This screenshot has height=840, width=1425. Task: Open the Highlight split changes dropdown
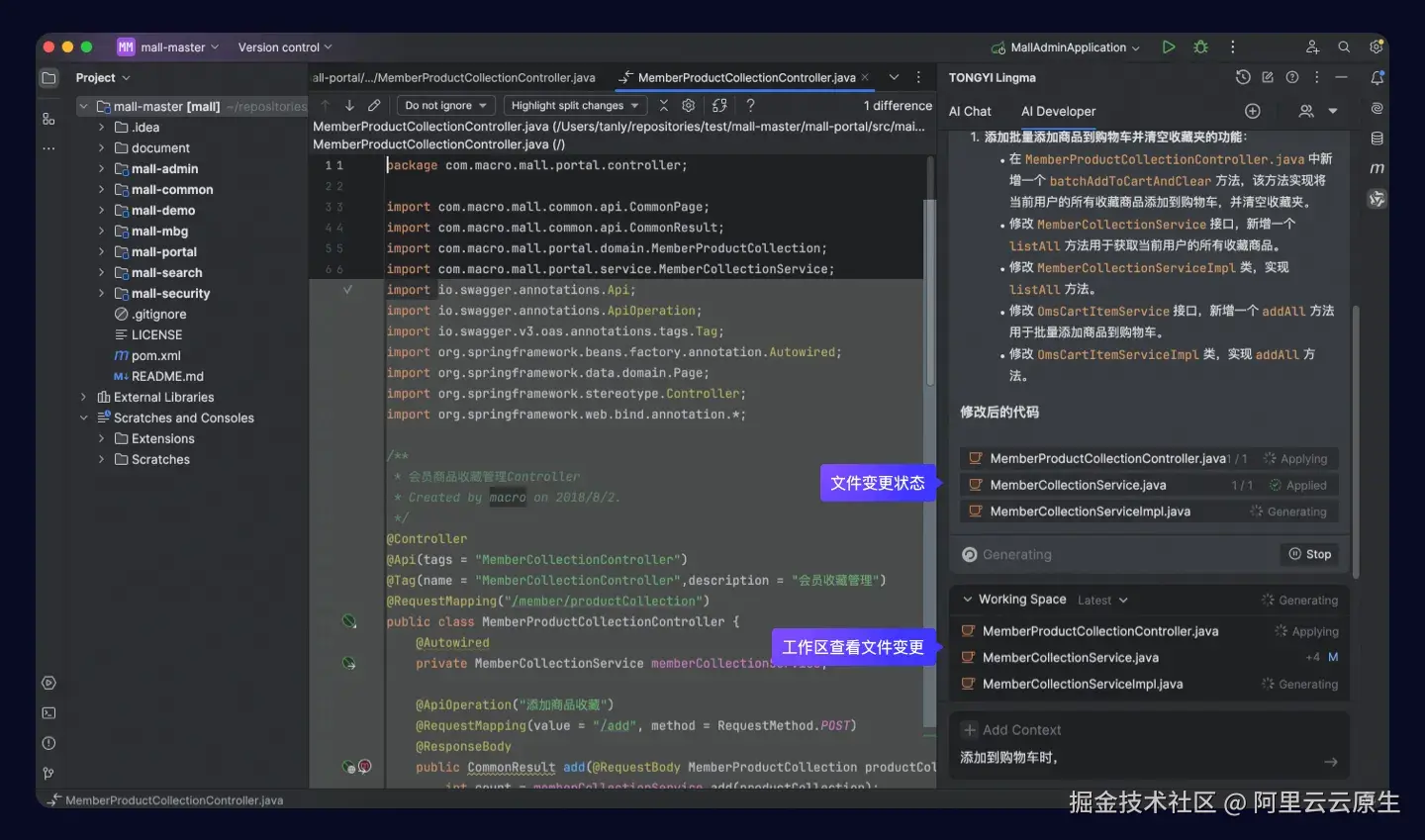575,105
